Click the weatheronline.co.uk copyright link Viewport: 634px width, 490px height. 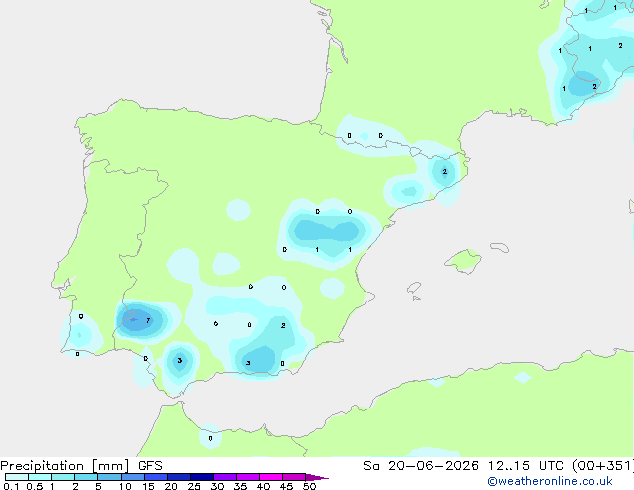coord(550,481)
